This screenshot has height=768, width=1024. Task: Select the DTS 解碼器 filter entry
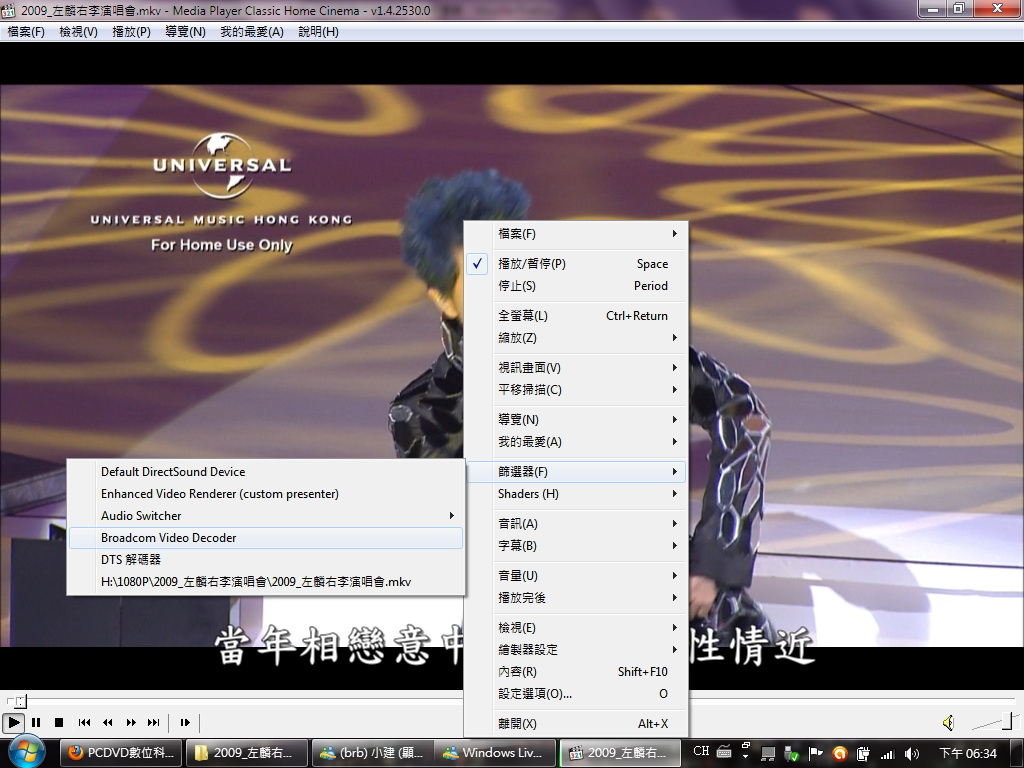click(x=266, y=560)
